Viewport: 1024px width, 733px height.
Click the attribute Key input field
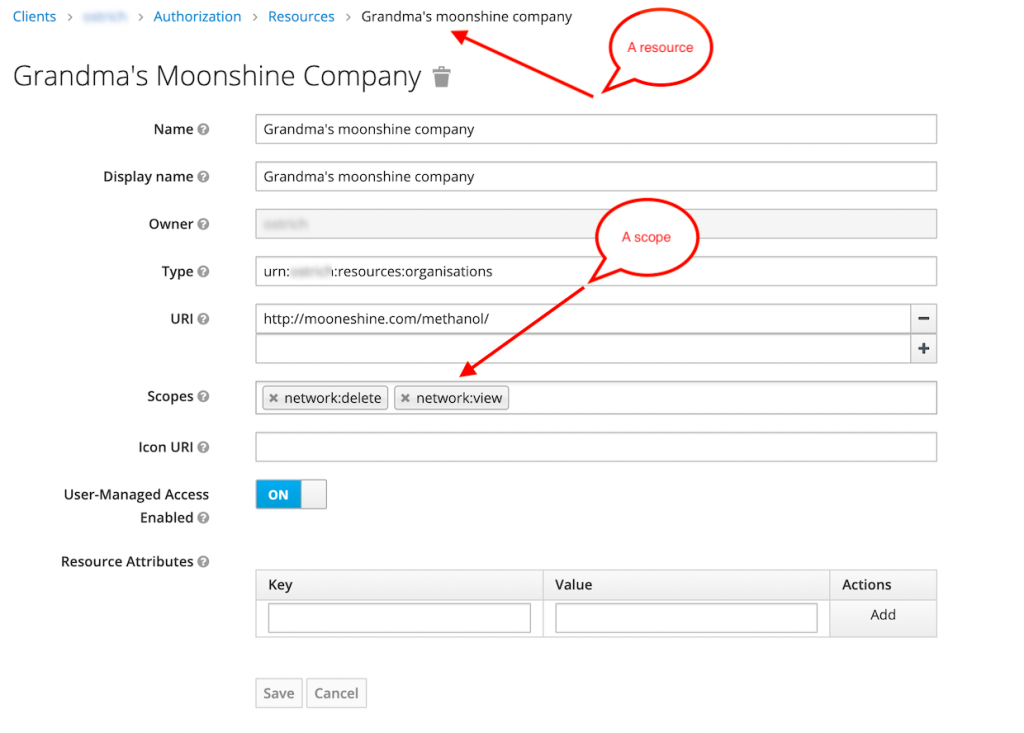[x=399, y=618]
